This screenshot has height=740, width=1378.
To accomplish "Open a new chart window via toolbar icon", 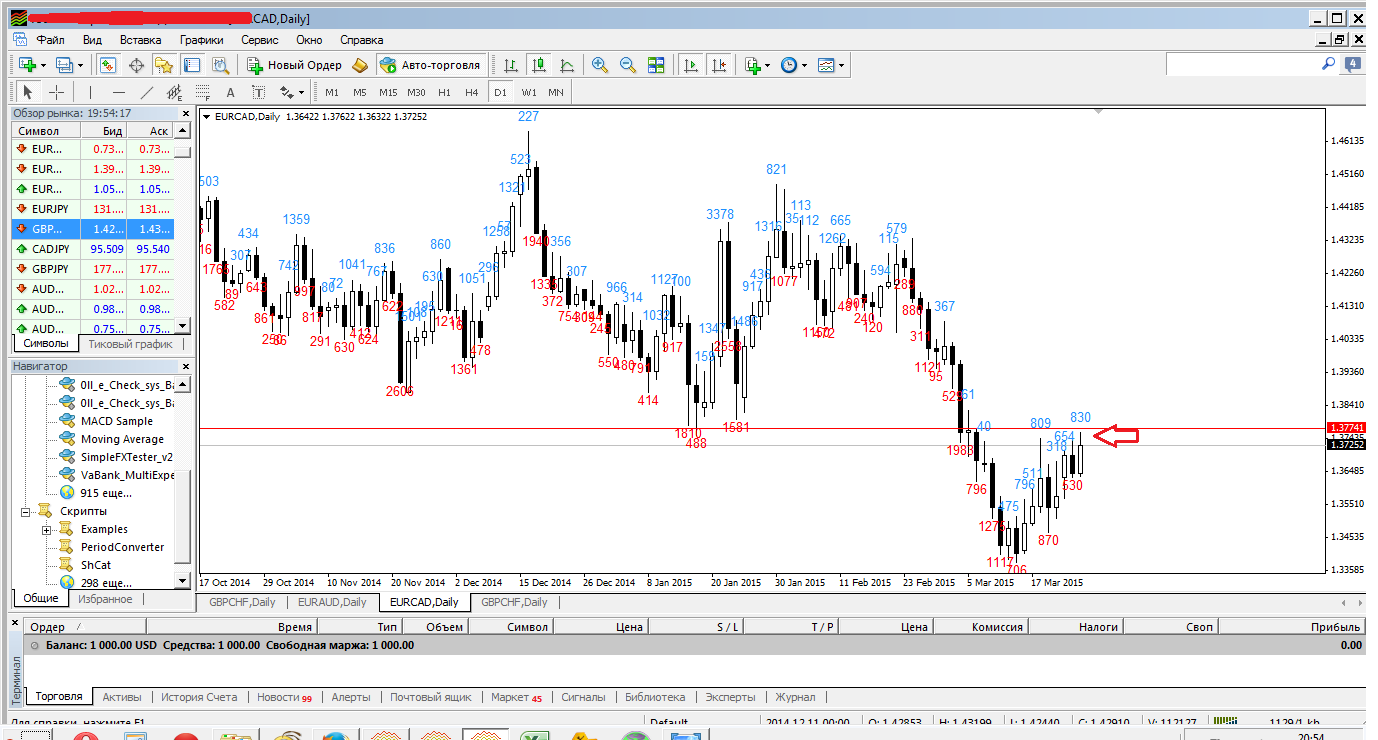I will 27,65.
